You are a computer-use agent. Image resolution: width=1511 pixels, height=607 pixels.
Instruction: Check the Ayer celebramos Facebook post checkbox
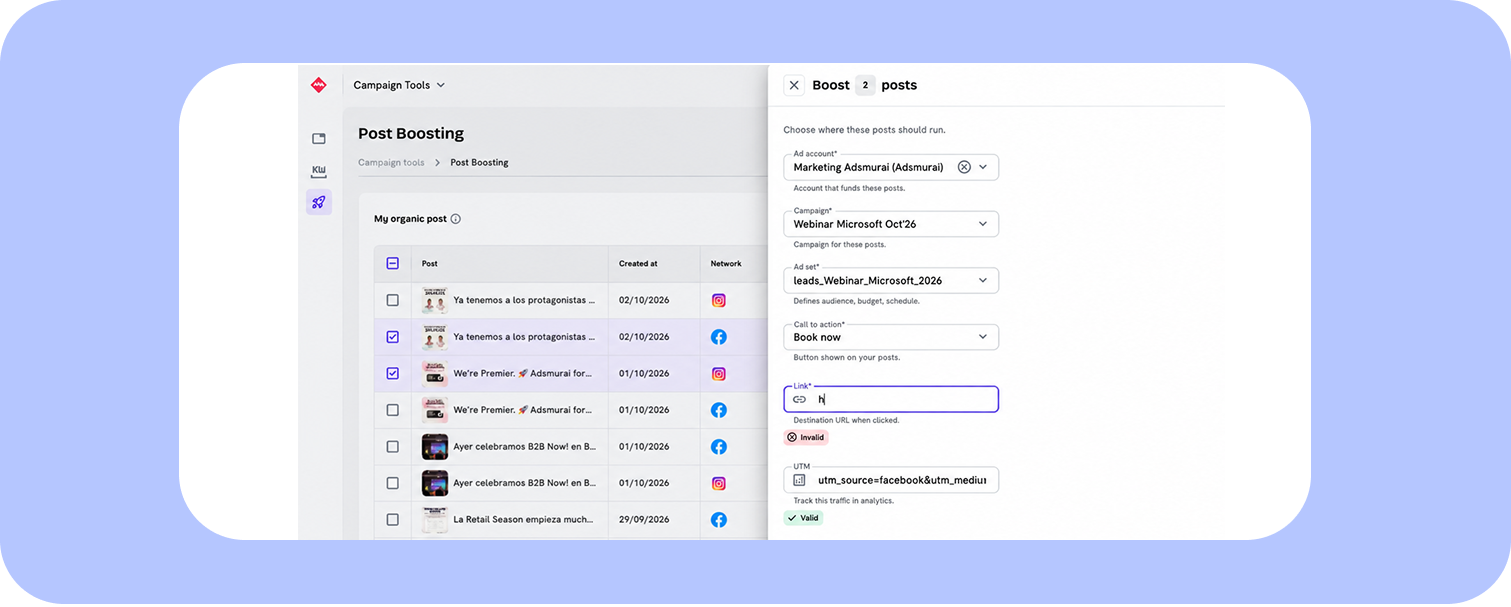[x=392, y=447]
